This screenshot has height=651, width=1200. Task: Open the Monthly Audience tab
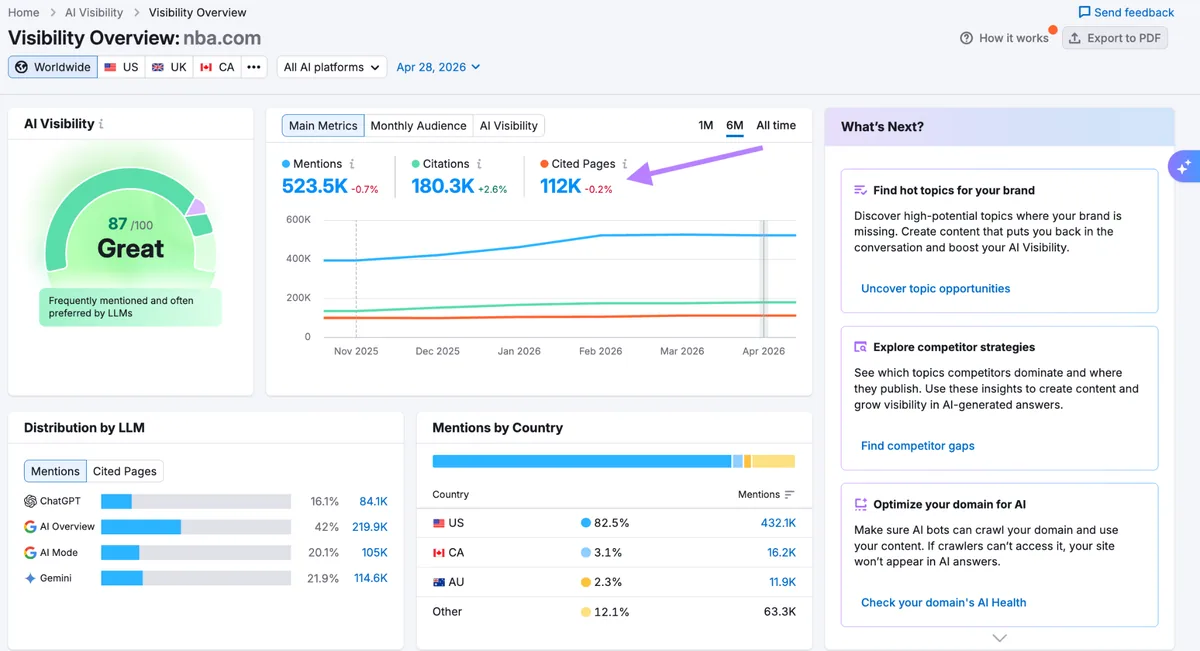tap(418, 126)
